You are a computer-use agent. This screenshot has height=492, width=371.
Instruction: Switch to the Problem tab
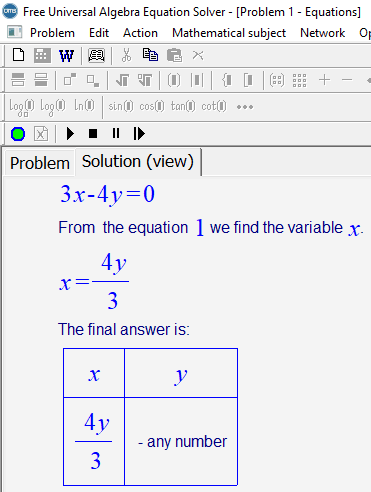coord(40,163)
